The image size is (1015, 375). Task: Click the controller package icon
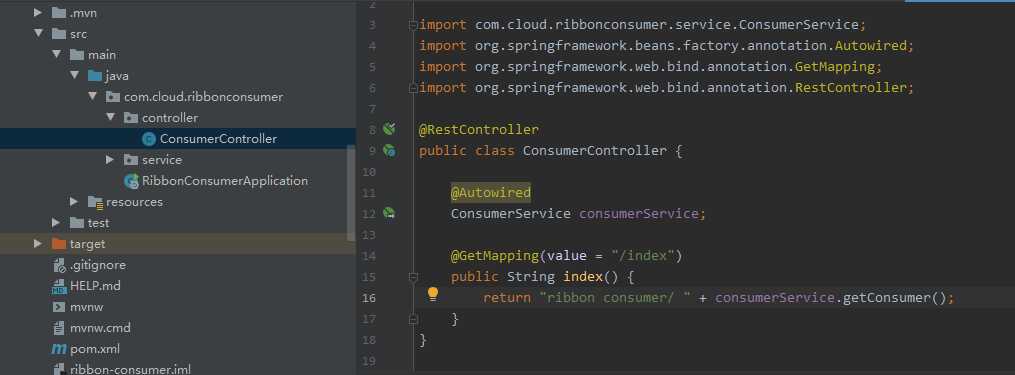[x=131, y=118]
